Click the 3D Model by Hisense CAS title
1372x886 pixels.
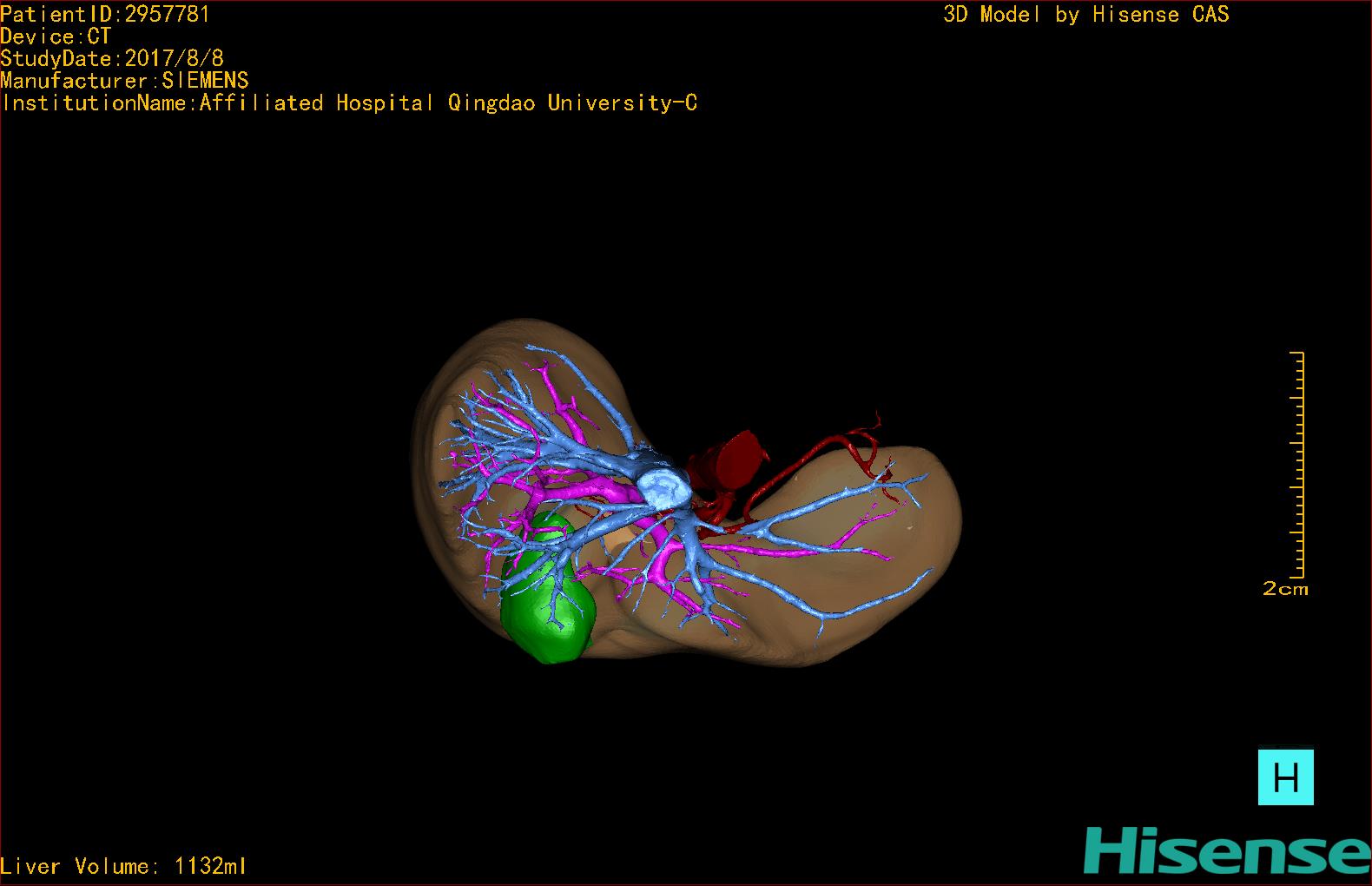(x=1086, y=15)
